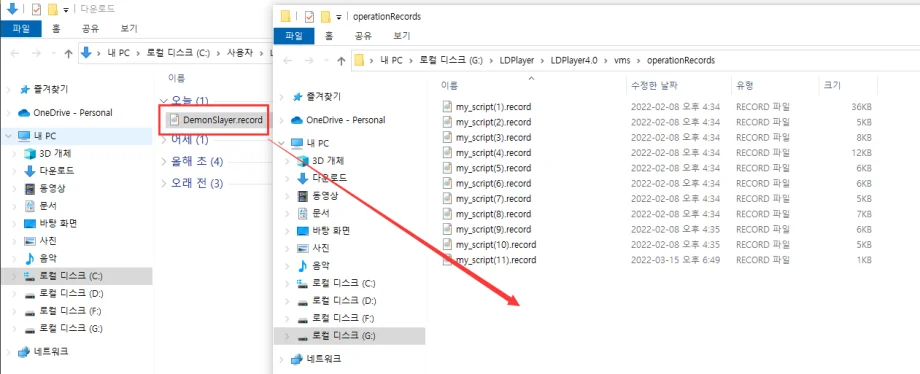Click LDPlayer4.0 in address bar path

pyautogui.click(x=574, y=60)
